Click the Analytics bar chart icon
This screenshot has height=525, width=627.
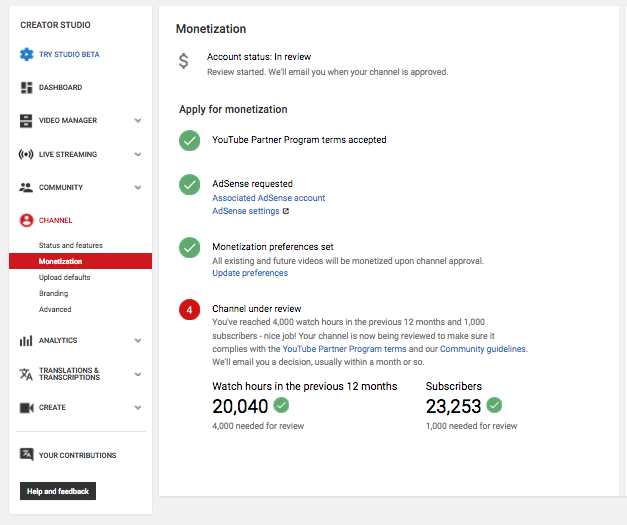point(26,341)
